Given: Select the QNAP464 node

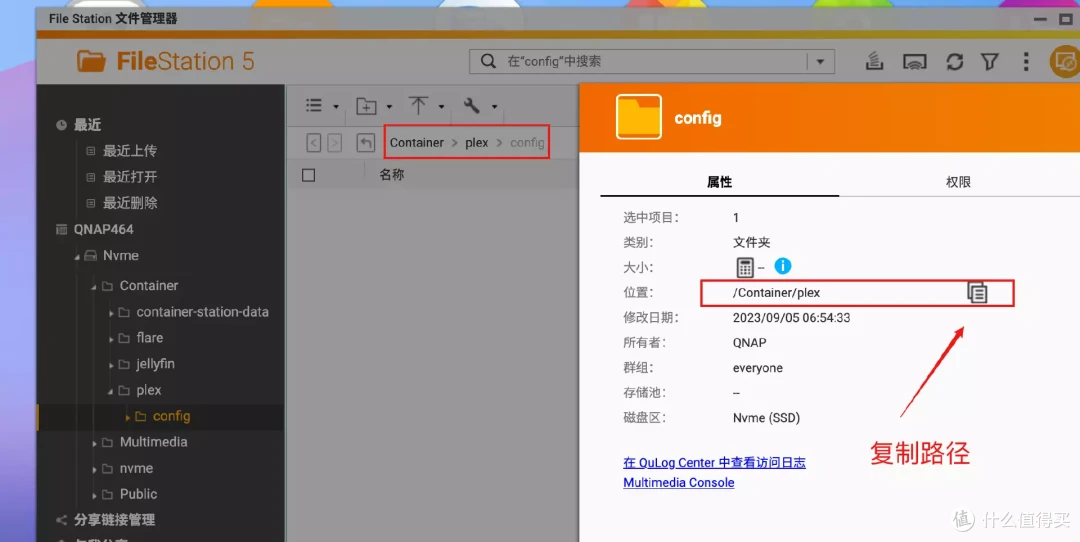Looking at the screenshot, I should [103, 229].
